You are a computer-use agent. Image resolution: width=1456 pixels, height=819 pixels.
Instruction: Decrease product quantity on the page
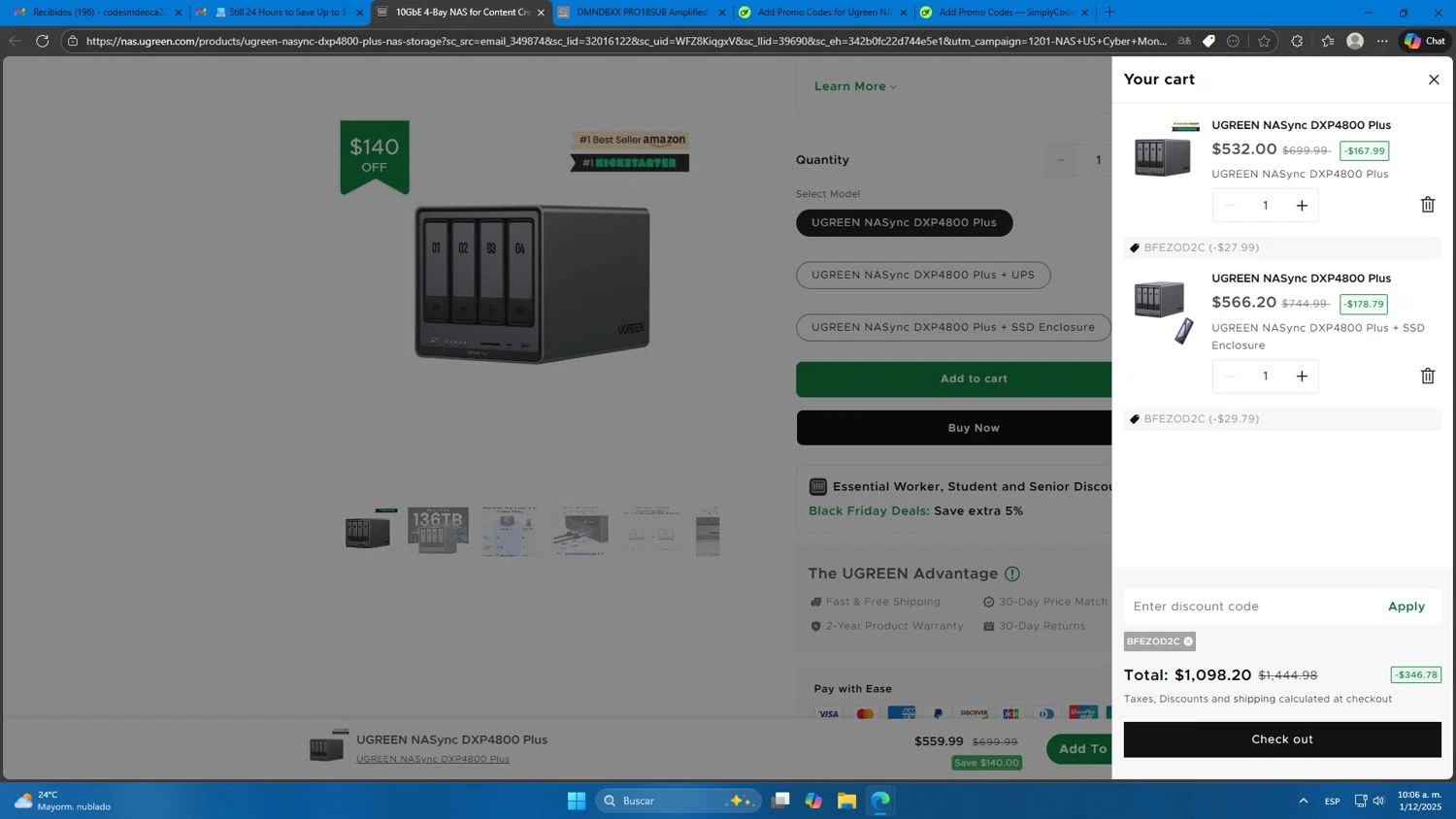click(x=1061, y=160)
